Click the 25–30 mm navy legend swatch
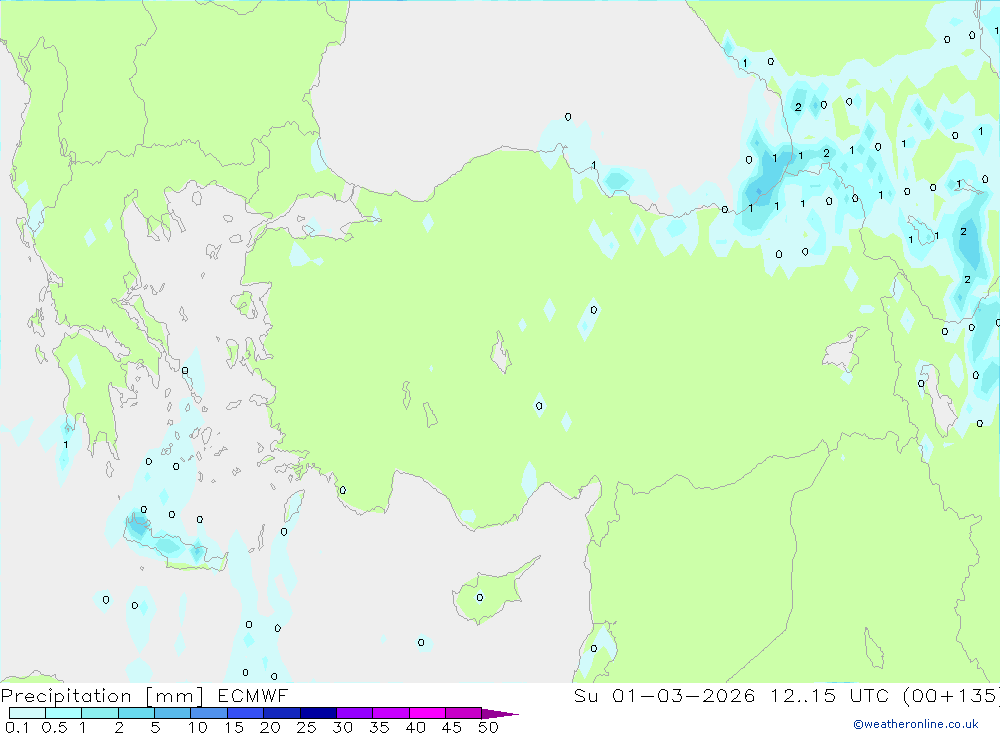This screenshot has width=1000, height=733. 318,713
